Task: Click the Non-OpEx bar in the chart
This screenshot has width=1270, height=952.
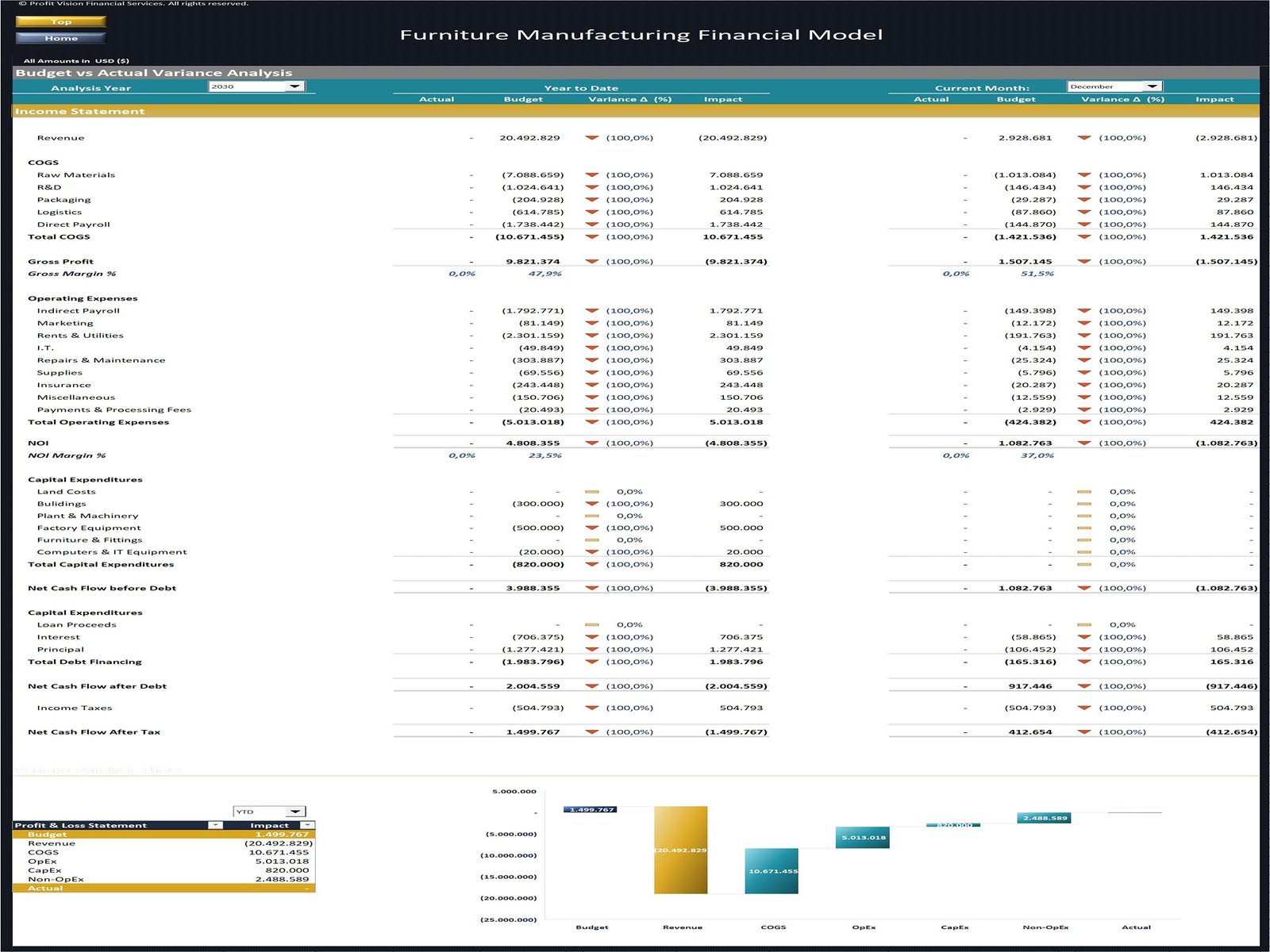Action: point(1044,818)
